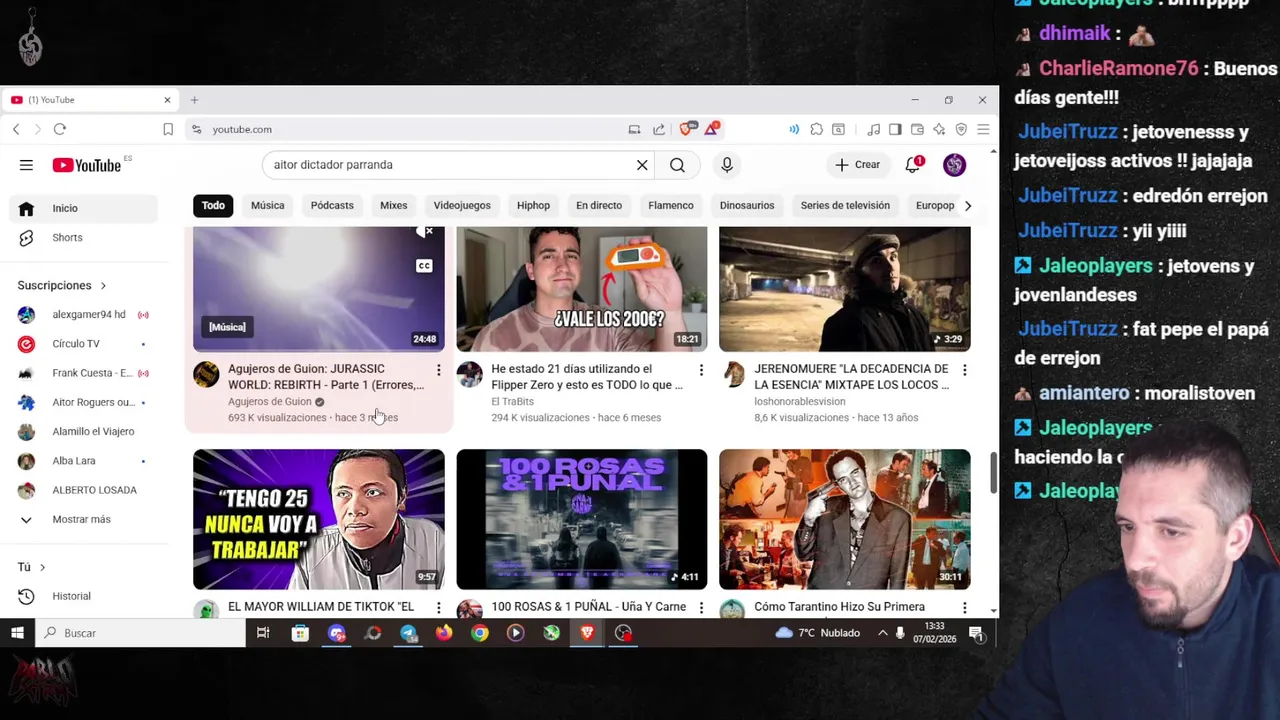Image resolution: width=1280 pixels, height=720 pixels.
Task: Open Historial in the sidebar
Action: pos(84,596)
